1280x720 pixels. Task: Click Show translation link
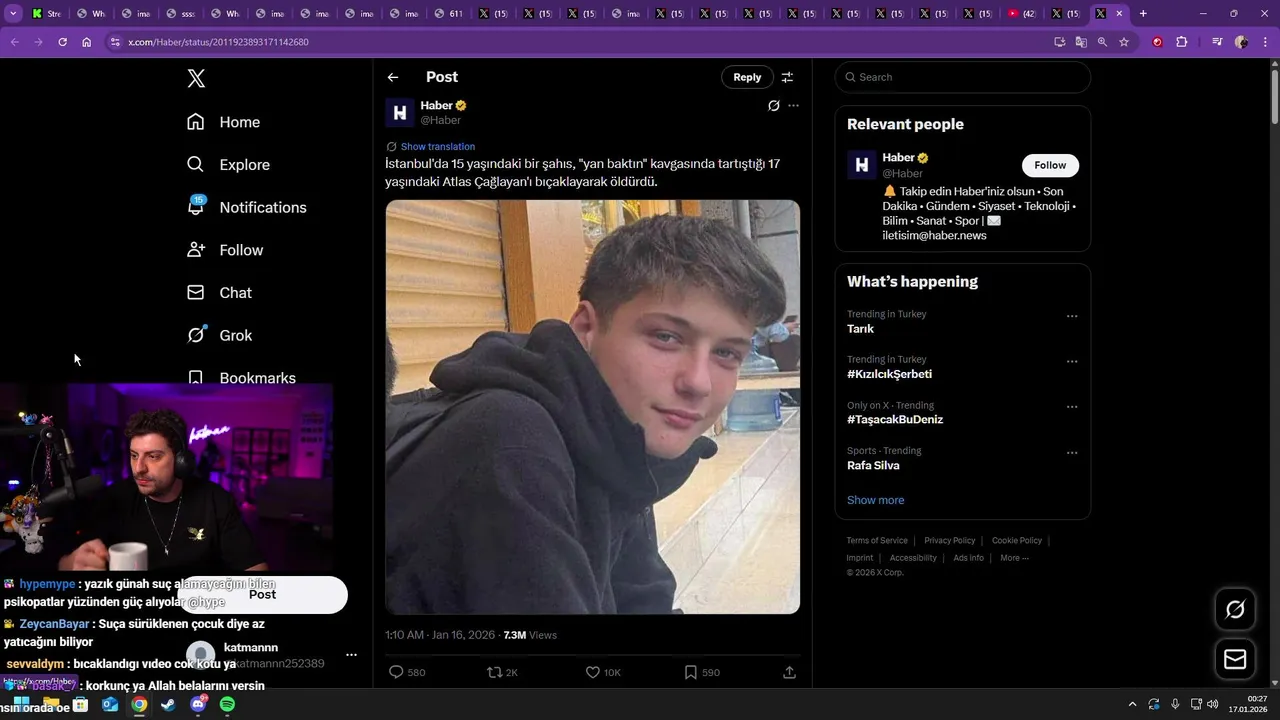pyautogui.click(x=437, y=147)
